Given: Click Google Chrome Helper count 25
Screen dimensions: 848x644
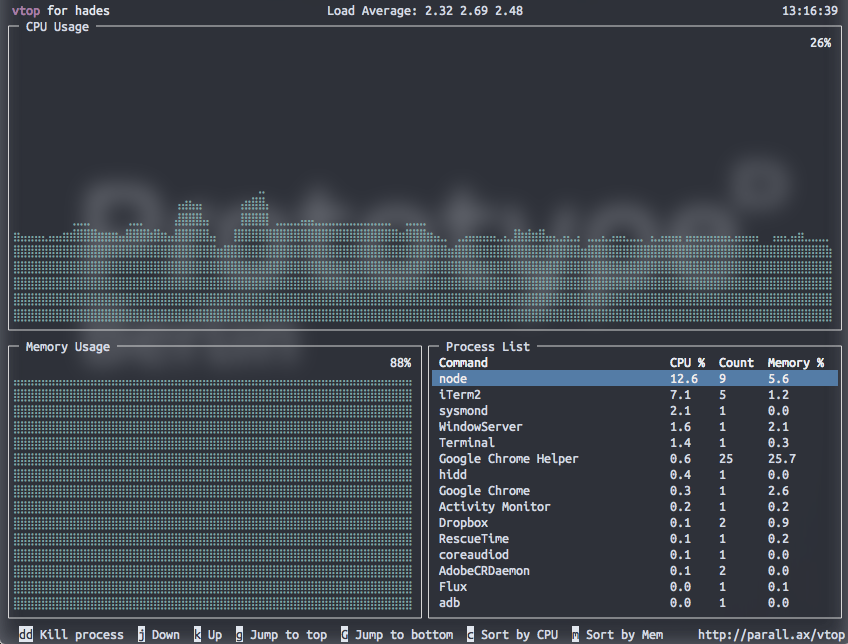Looking at the screenshot, I should pyautogui.click(x=726, y=459).
